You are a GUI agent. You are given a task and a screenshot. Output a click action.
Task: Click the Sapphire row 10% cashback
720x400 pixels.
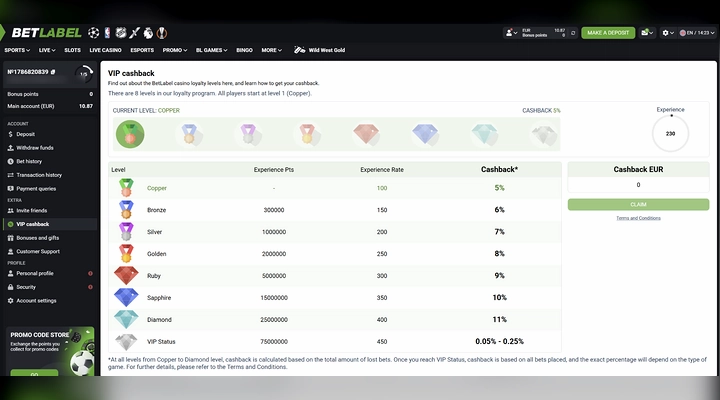(x=500, y=298)
